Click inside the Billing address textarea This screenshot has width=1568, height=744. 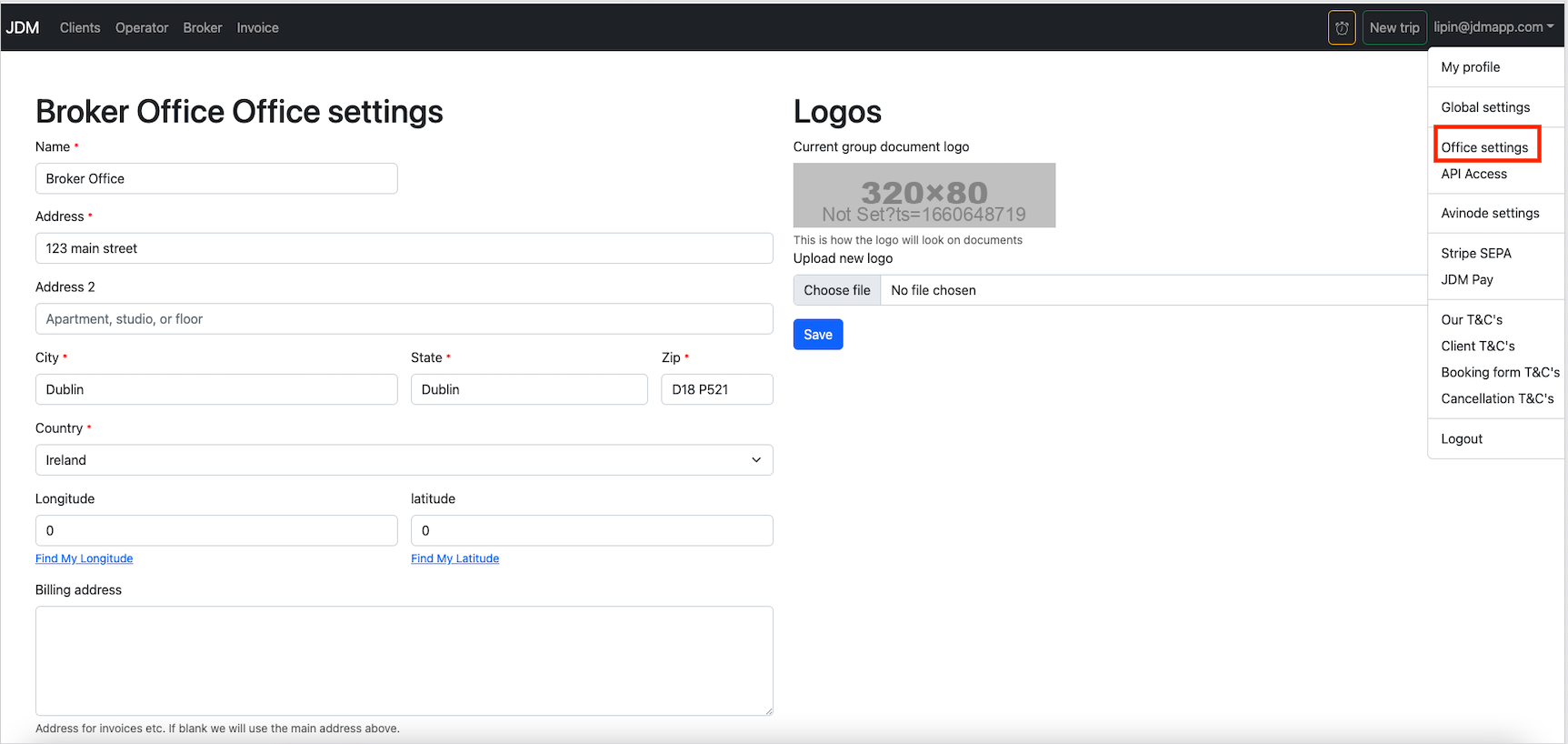pos(404,660)
